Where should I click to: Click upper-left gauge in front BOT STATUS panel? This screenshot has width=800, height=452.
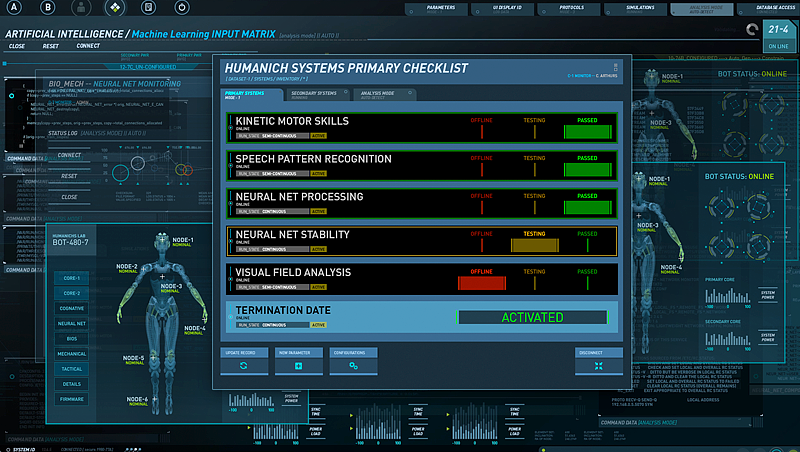click(x=721, y=207)
